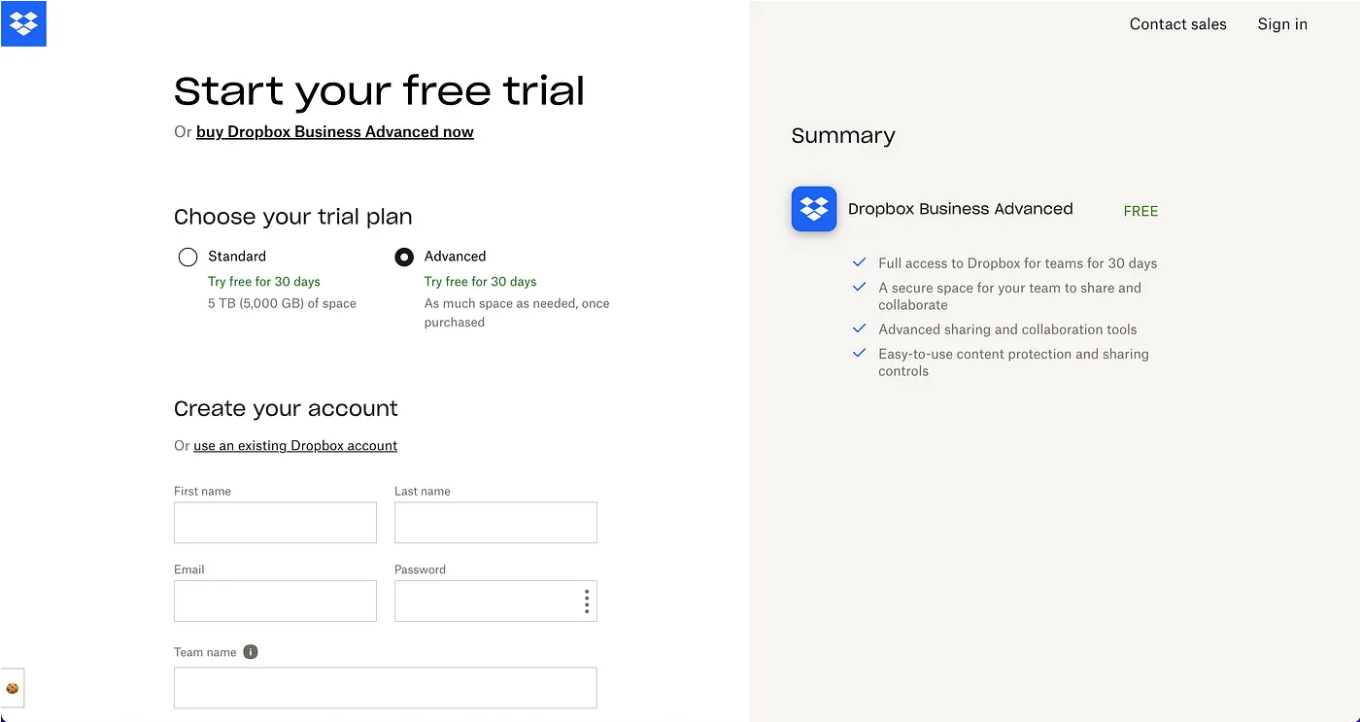Focus the Password text box
The image size is (1360, 722).
coord(484,601)
